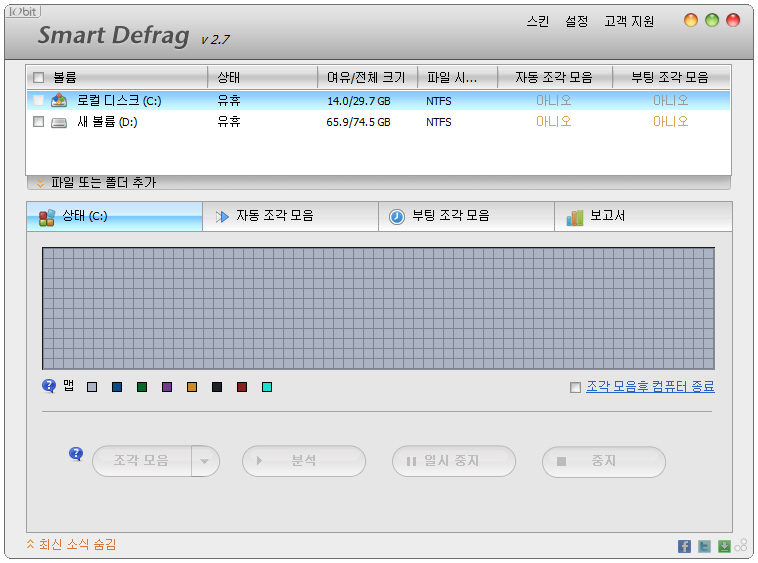Click the blue map legend swatch
This screenshot has width=758, height=563.
point(117,387)
